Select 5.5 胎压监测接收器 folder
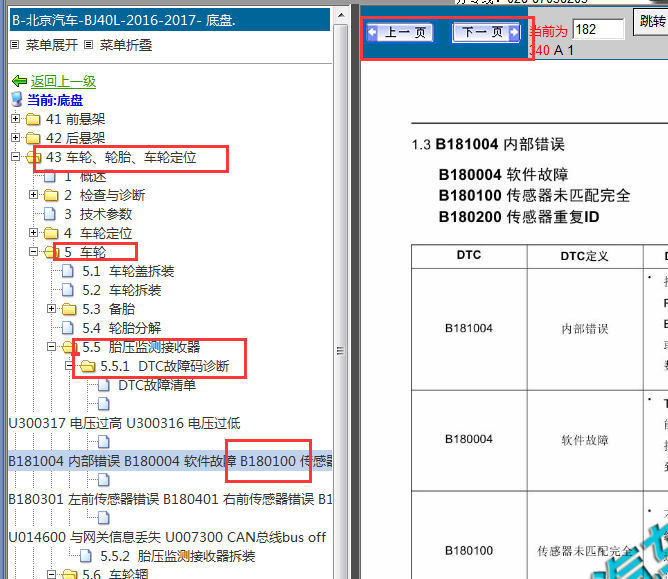This screenshot has height=579, width=668. click(x=141, y=347)
